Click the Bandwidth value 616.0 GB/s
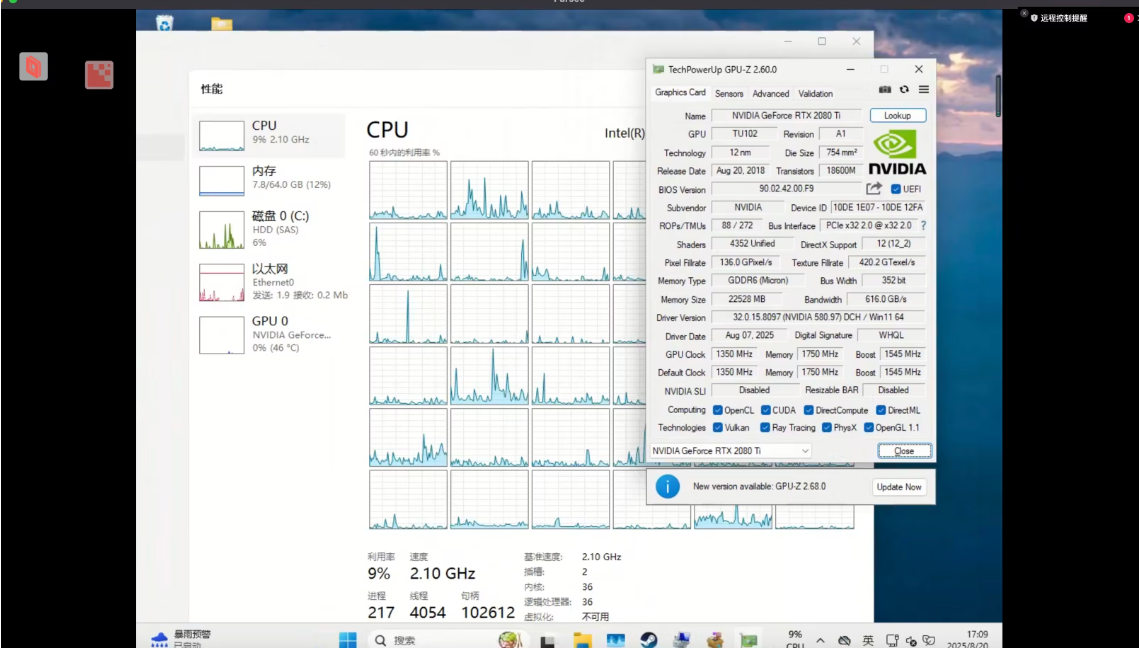 tap(885, 299)
